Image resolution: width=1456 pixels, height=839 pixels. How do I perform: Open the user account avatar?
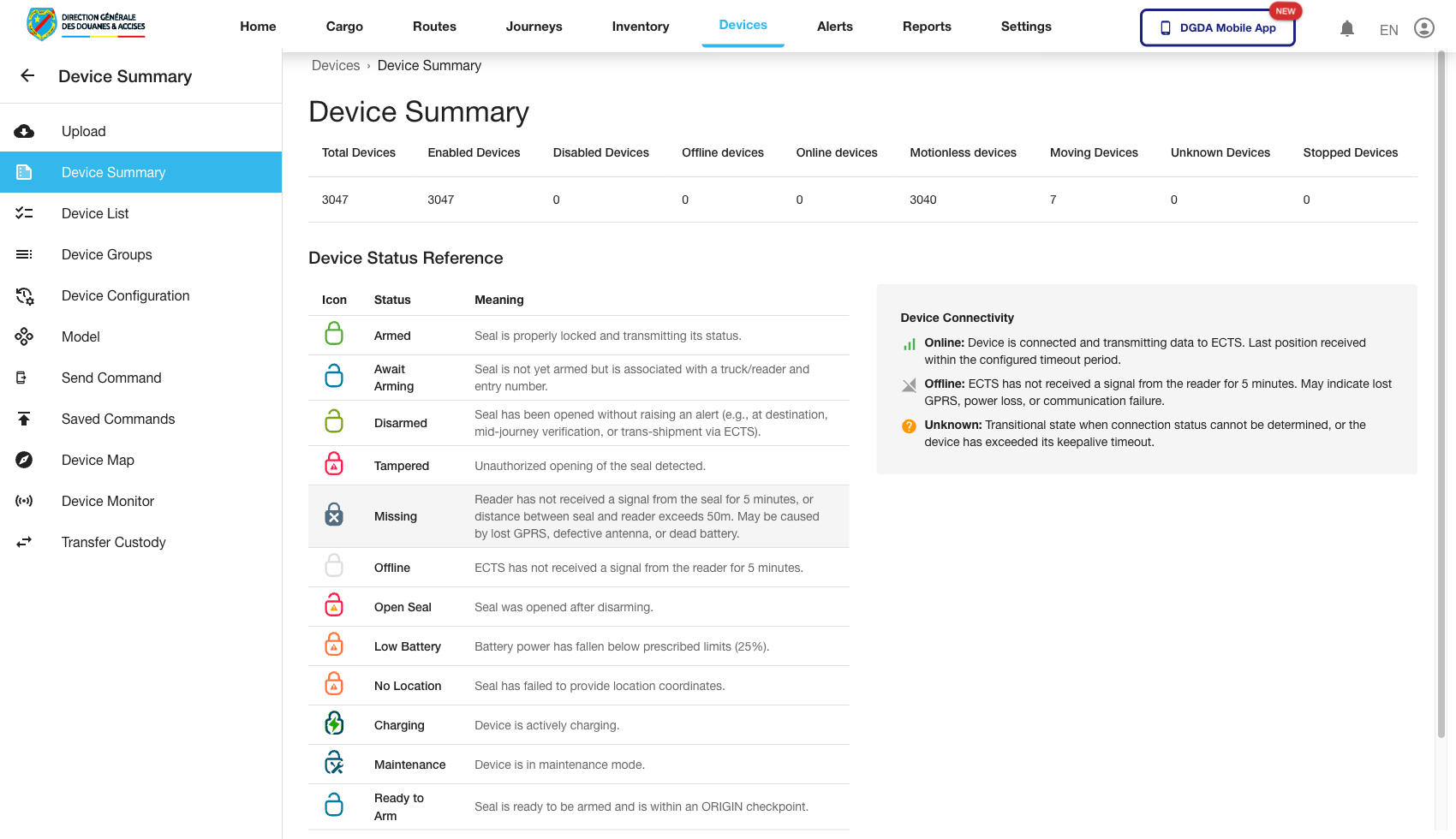click(1424, 27)
